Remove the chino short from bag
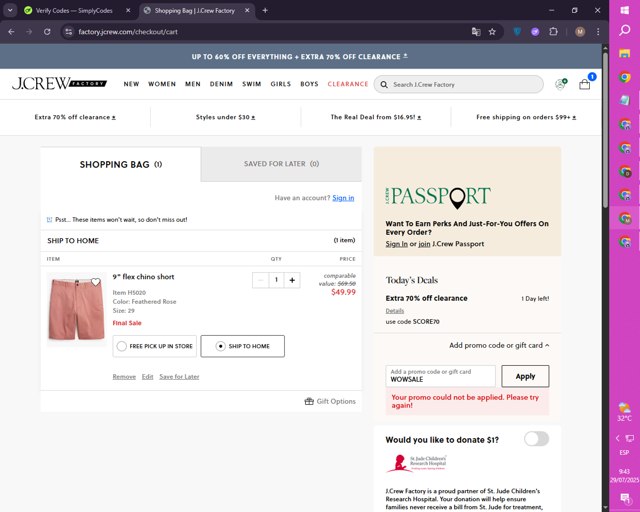The image size is (640, 512). (124, 376)
